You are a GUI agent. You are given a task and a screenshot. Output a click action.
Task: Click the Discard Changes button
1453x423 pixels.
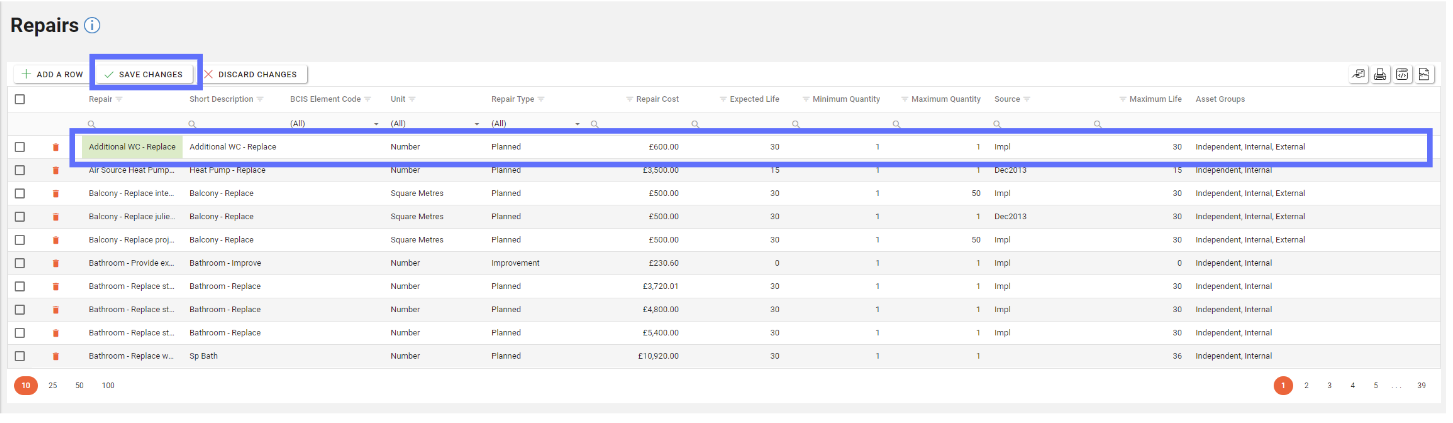click(x=251, y=74)
